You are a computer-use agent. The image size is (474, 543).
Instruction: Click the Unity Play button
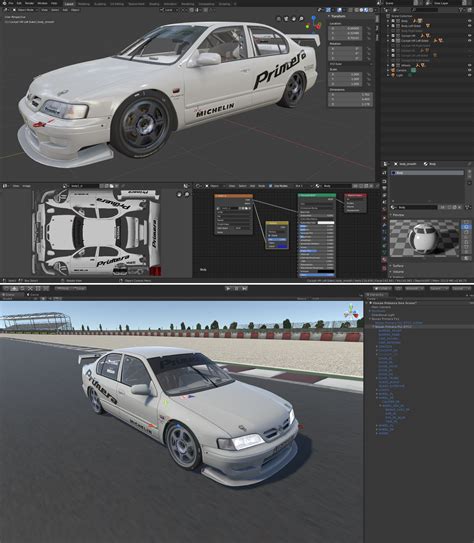tap(228, 288)
